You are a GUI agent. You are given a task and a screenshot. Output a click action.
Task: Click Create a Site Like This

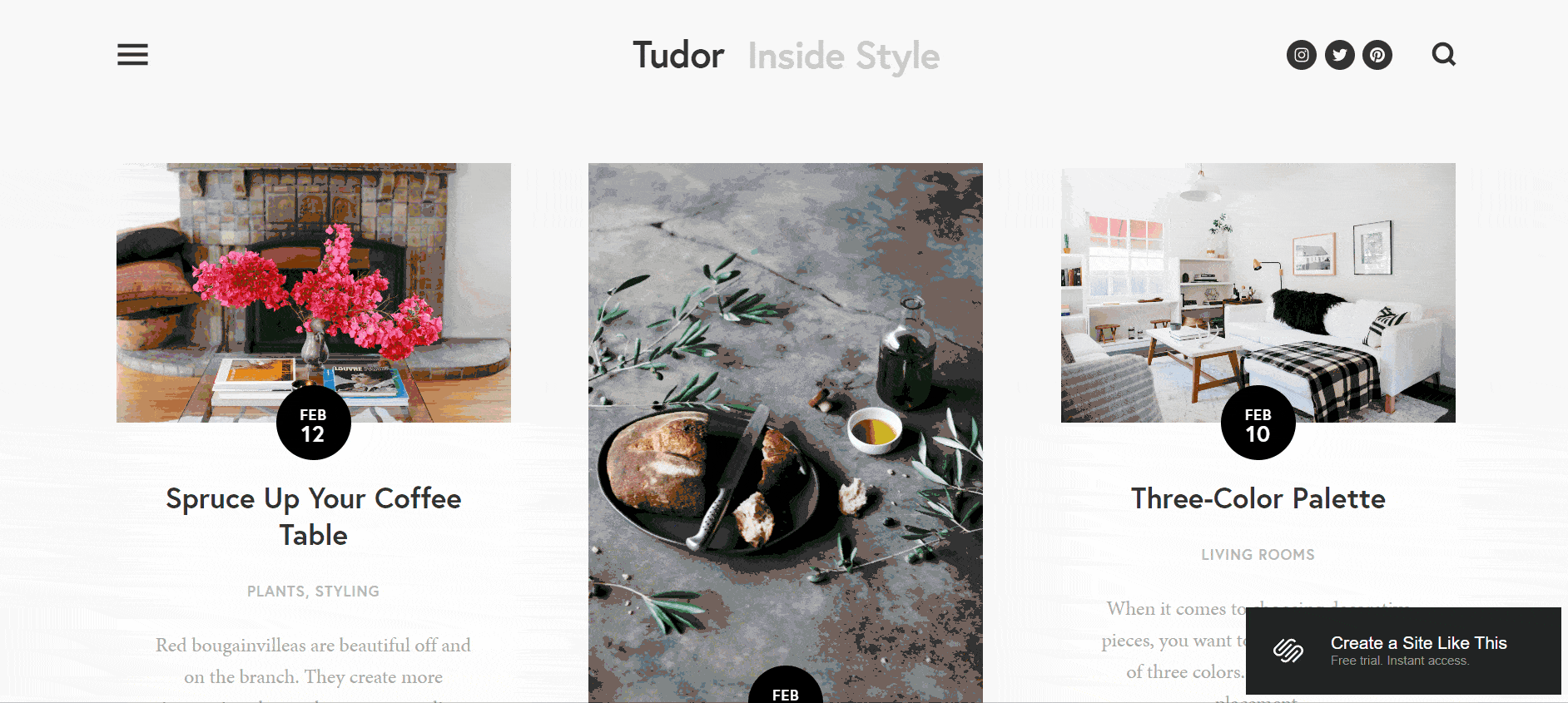(1418, 643)
